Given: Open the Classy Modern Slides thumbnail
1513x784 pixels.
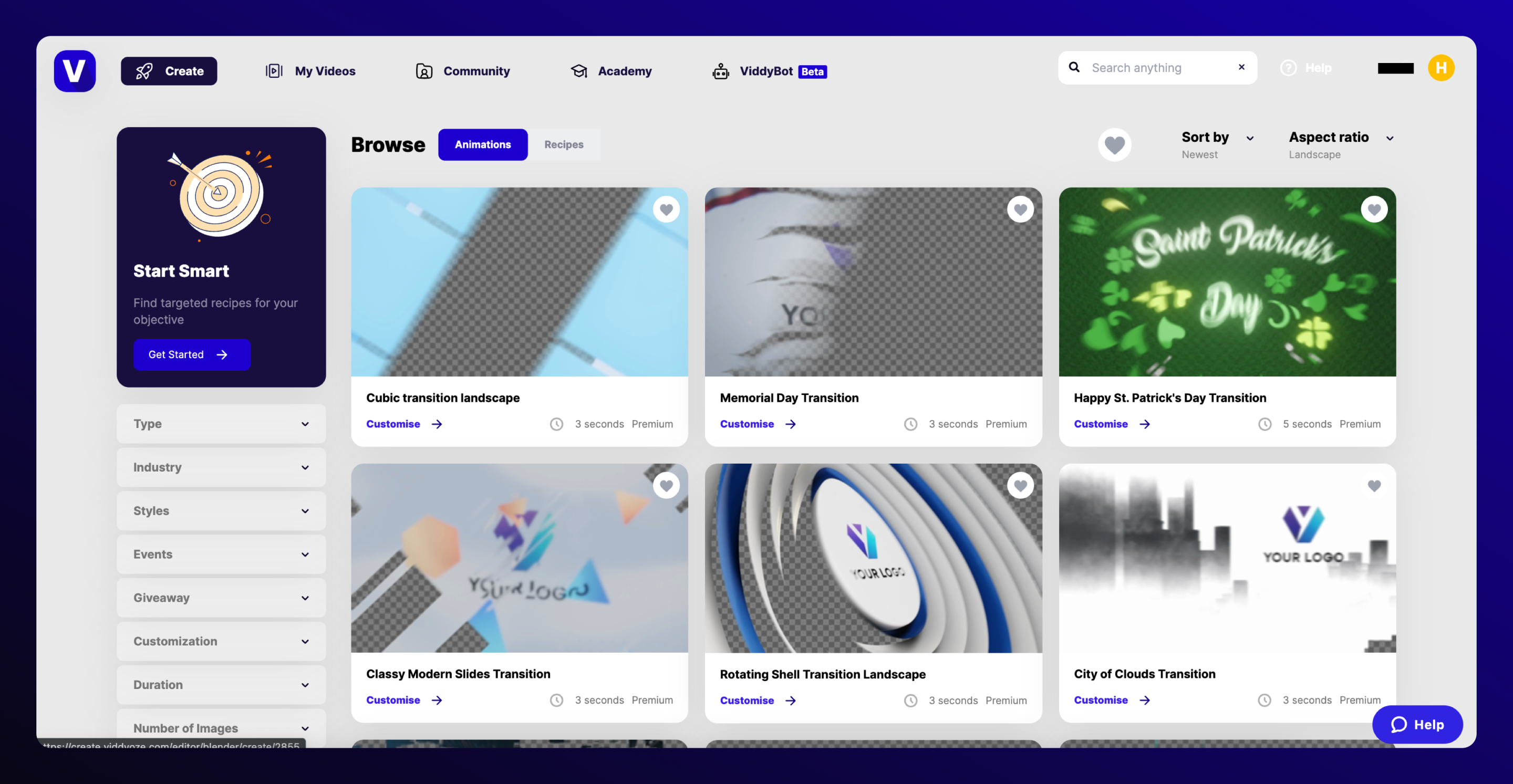Looking at the screenshot, I should click(x=519, y=558).
